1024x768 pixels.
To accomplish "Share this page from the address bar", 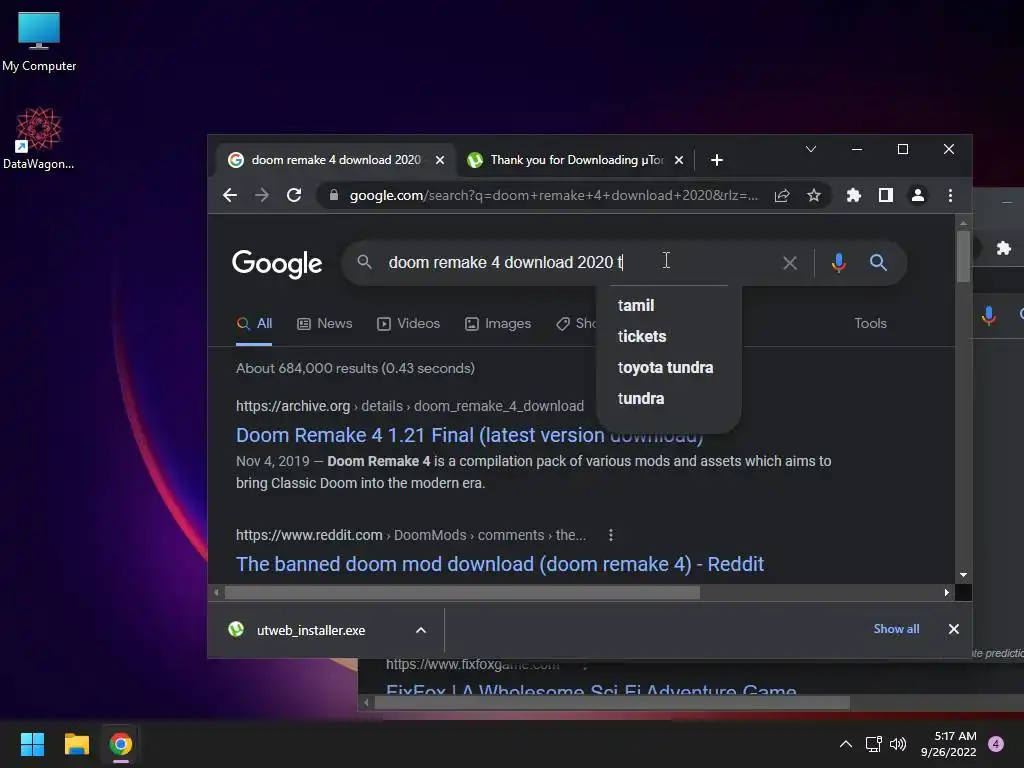I will click(782, 195).
